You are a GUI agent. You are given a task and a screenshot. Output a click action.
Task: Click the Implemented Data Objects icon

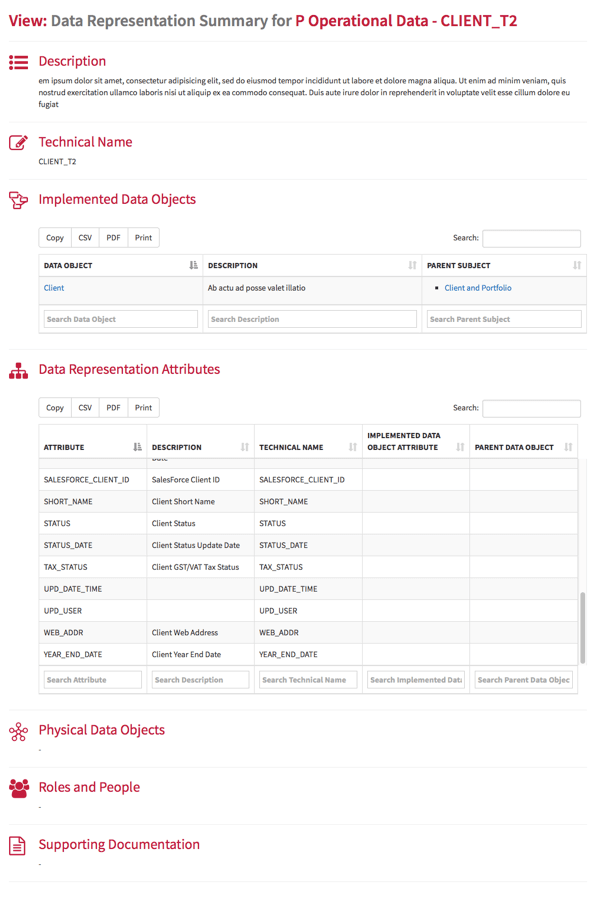click(18, 200)
